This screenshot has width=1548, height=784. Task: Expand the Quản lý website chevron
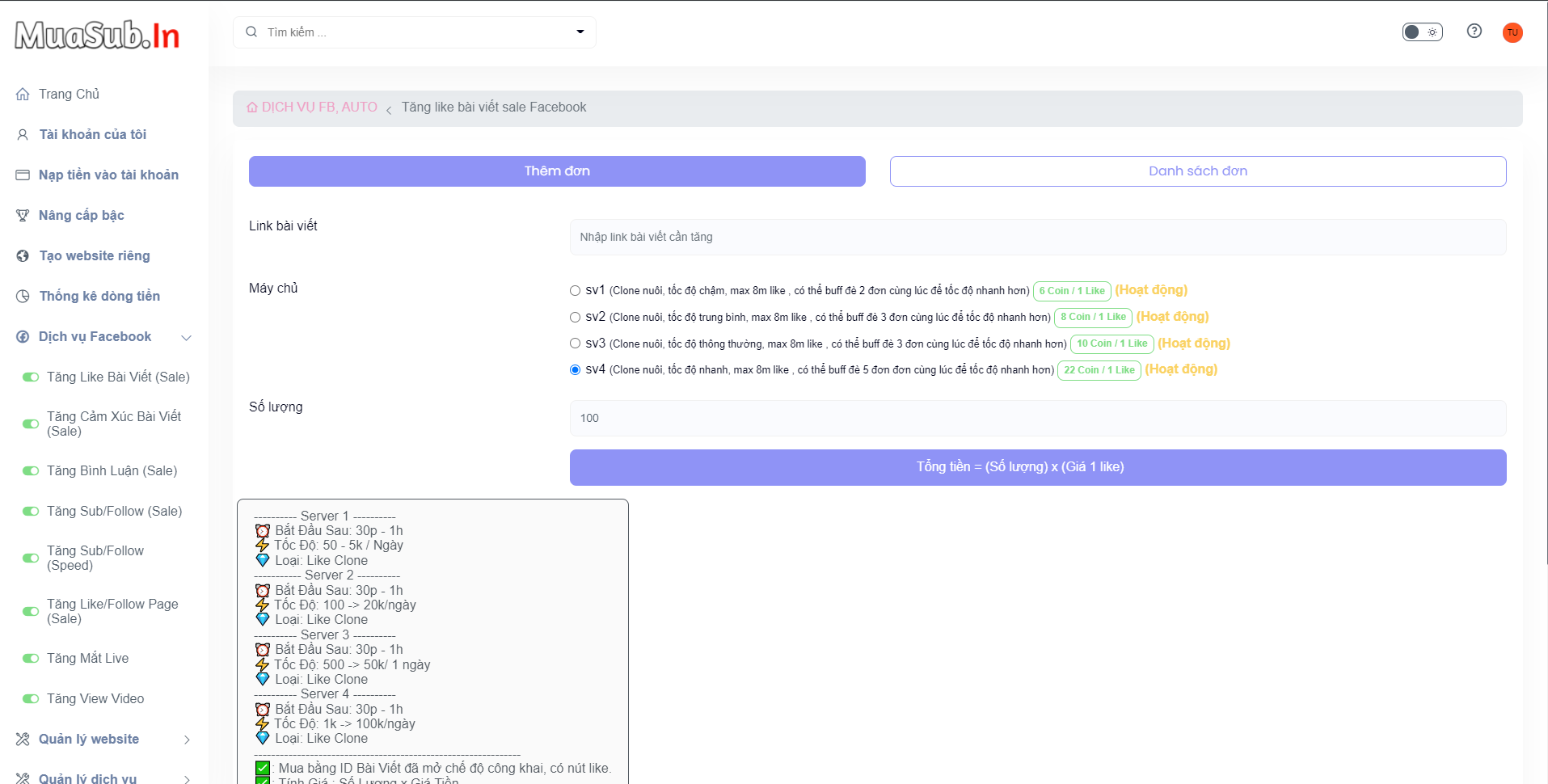coord(187,740)
